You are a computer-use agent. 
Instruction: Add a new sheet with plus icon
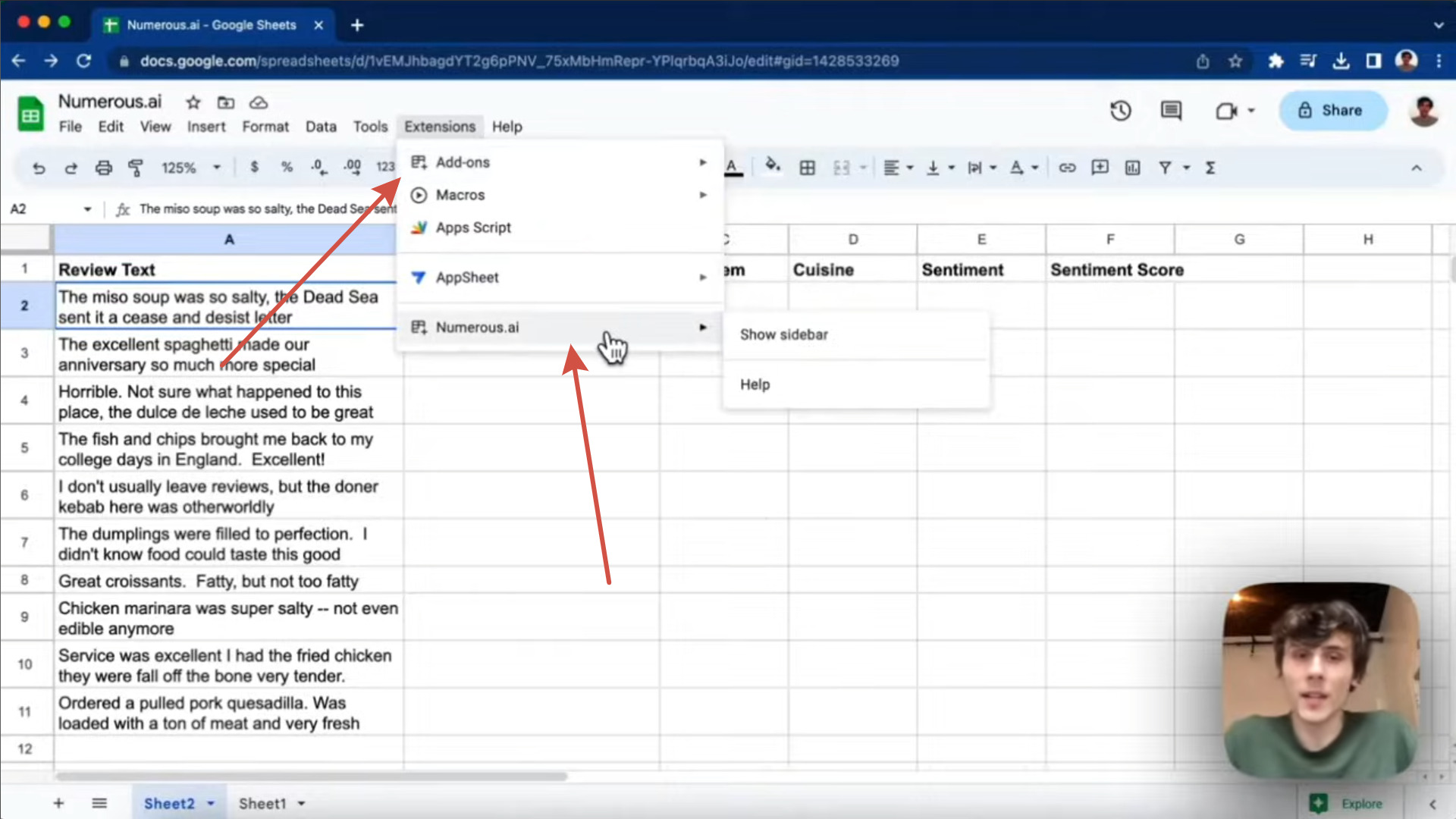[58, 803]
